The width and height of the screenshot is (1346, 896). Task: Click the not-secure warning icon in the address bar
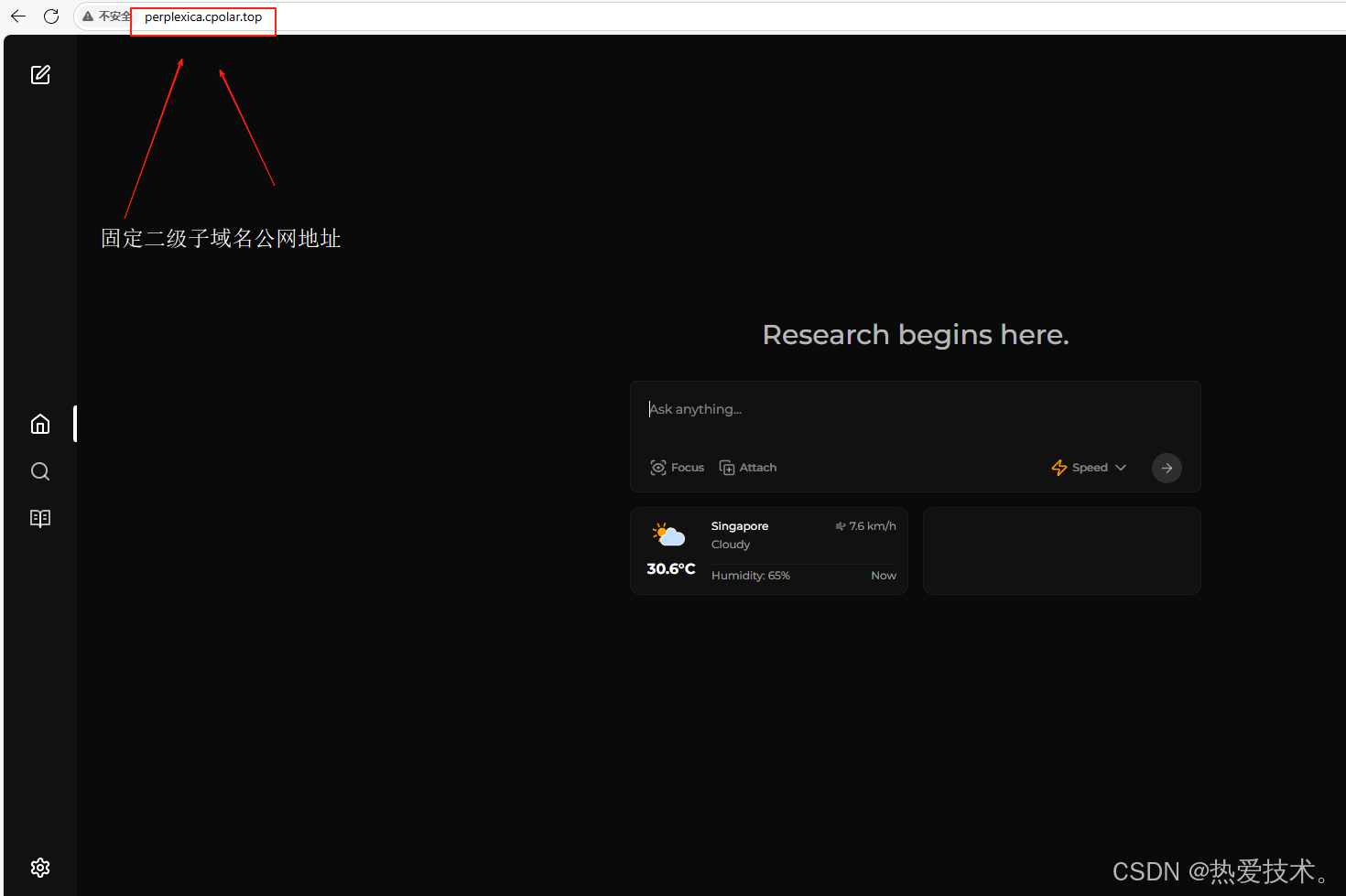pos(88,16)
